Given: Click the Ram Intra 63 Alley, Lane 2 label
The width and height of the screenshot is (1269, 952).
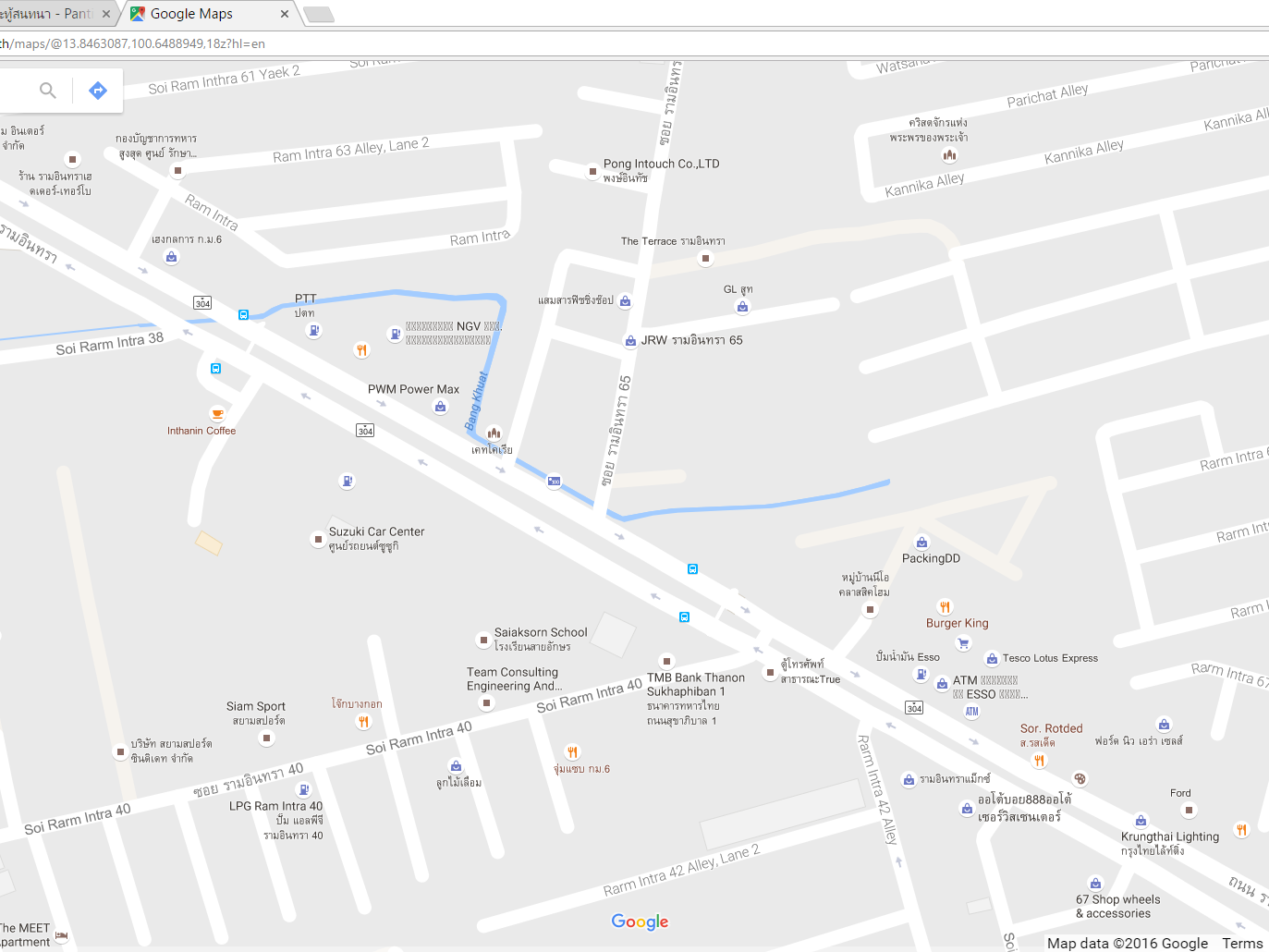Looking at the screenshot, I should click(350, 150).
